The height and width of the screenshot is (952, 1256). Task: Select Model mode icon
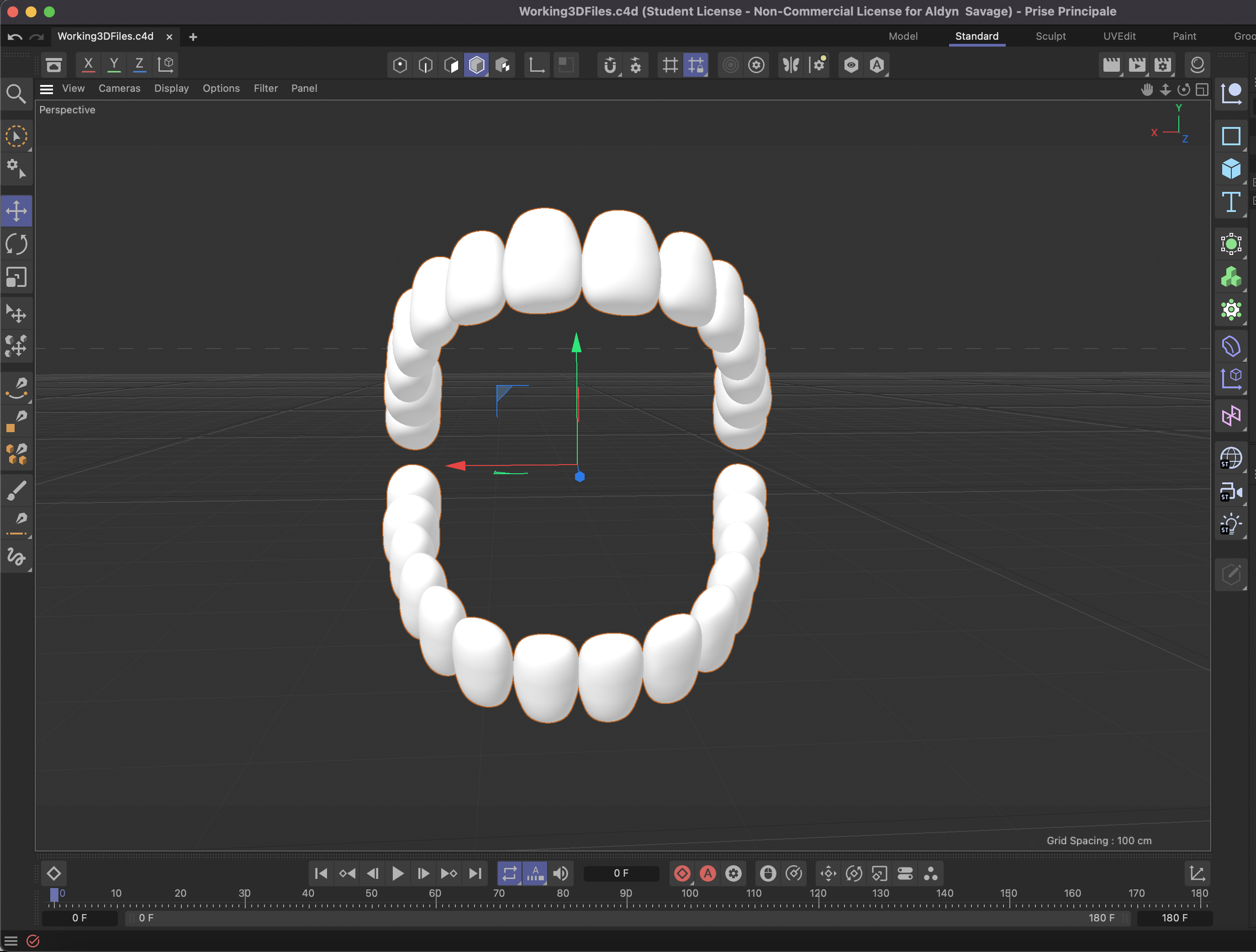coord(476,65)
